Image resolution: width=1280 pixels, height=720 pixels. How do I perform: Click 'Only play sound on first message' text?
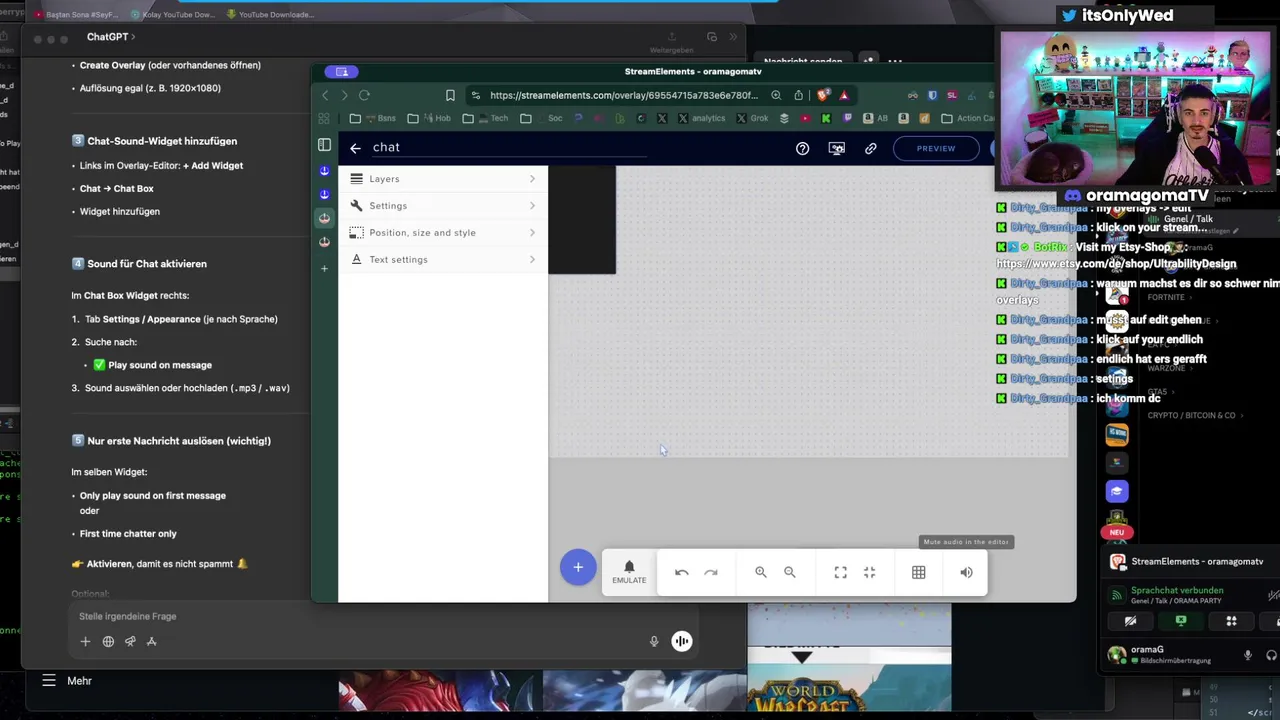coord(153,496)
